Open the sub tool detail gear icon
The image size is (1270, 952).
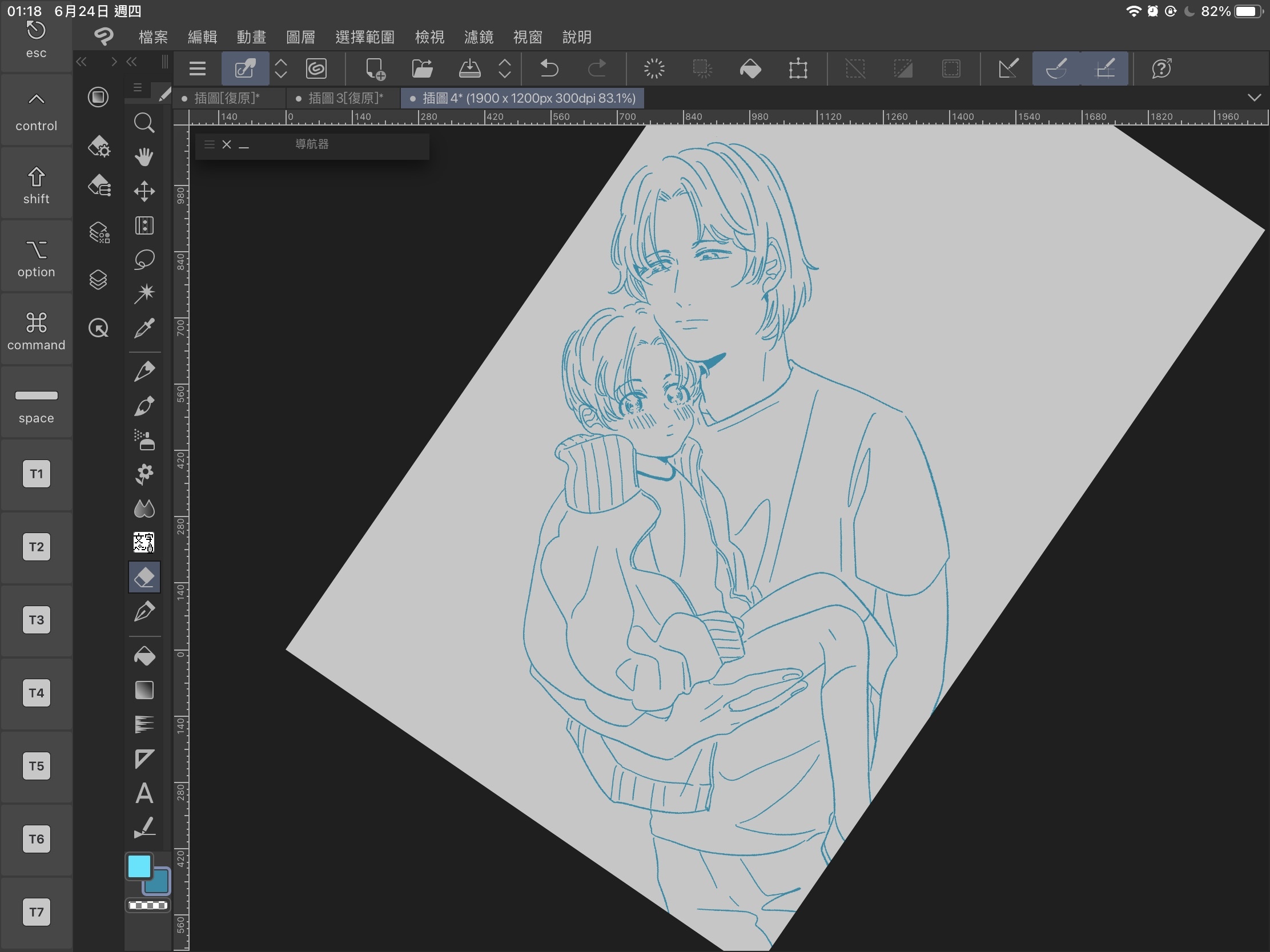coord(99,146)
